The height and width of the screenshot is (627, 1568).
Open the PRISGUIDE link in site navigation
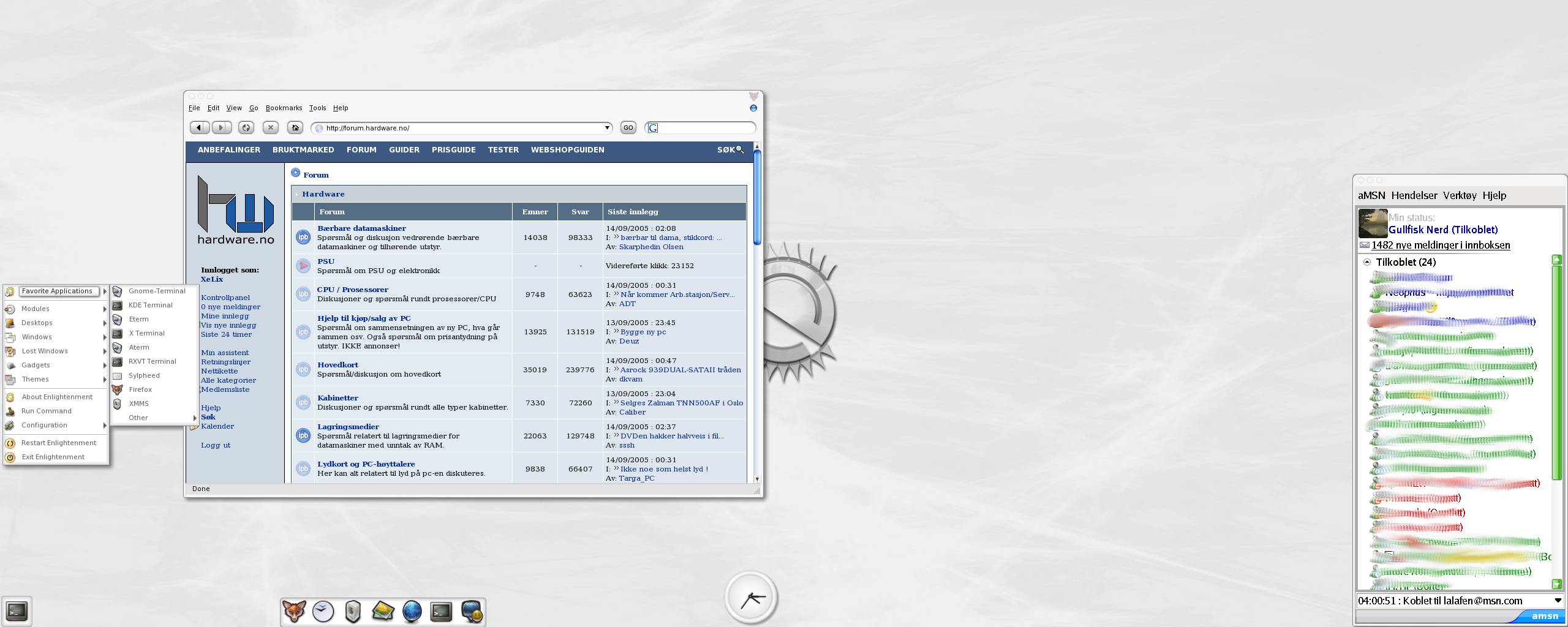(454, 149)
